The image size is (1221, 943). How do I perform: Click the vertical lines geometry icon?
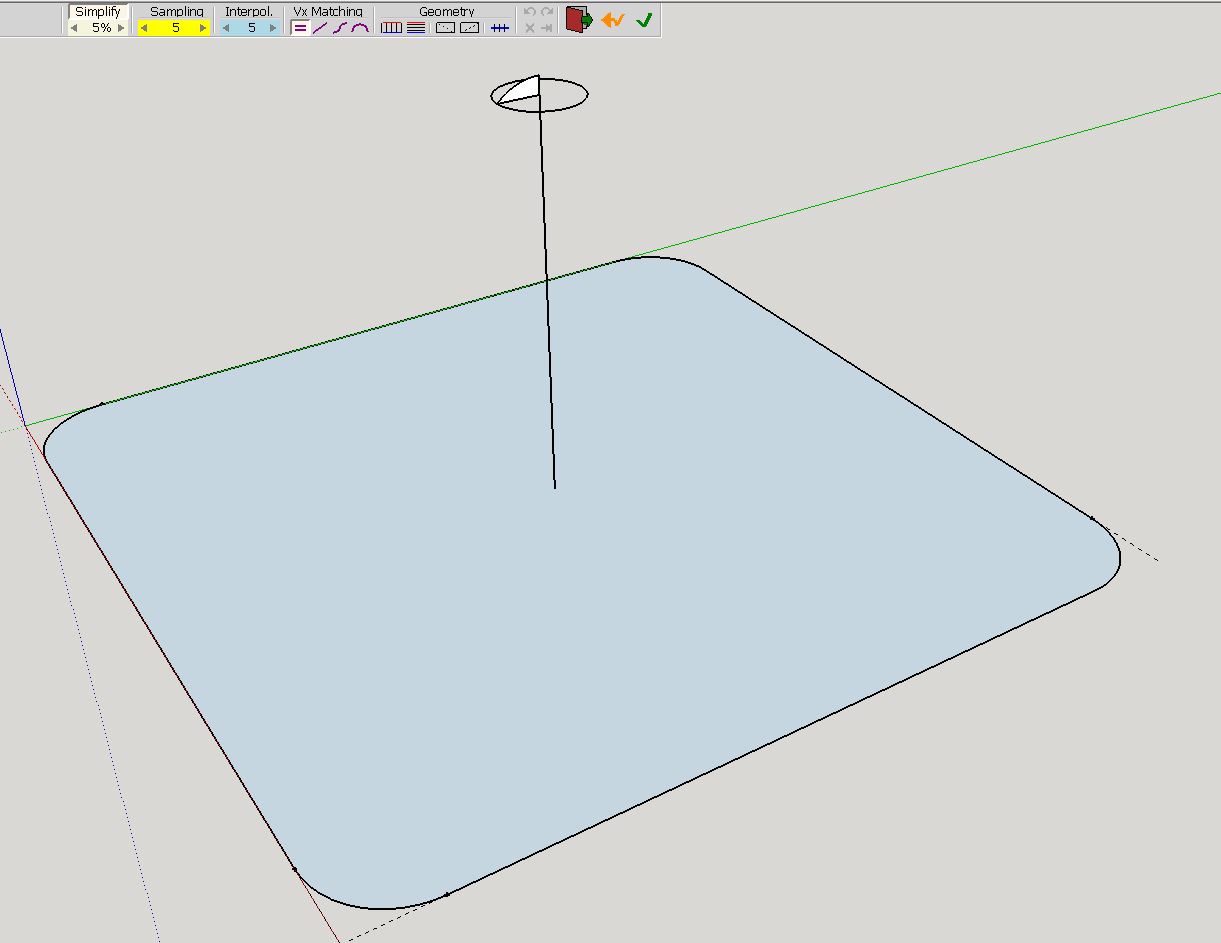click(x=391, y=28)
